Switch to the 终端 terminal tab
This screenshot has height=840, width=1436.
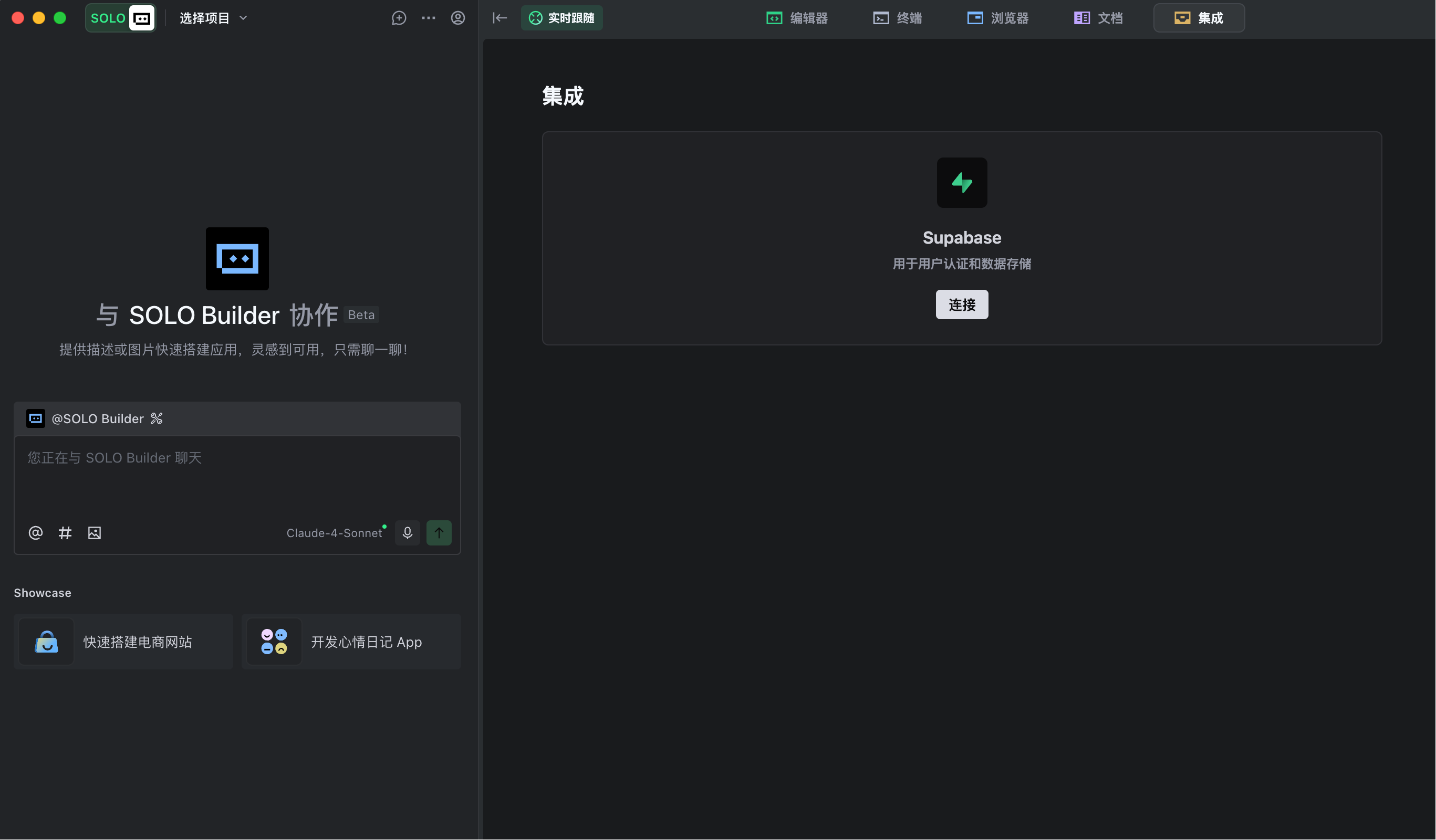pyautogui.click(x=898, y=18)
